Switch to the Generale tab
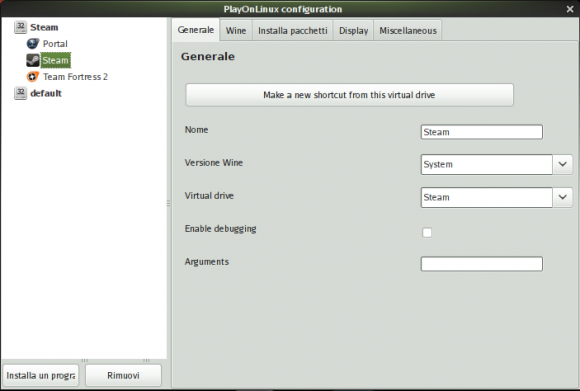Image resolution: width=580 pixels, height=391 pixels. tap(196, 30)
